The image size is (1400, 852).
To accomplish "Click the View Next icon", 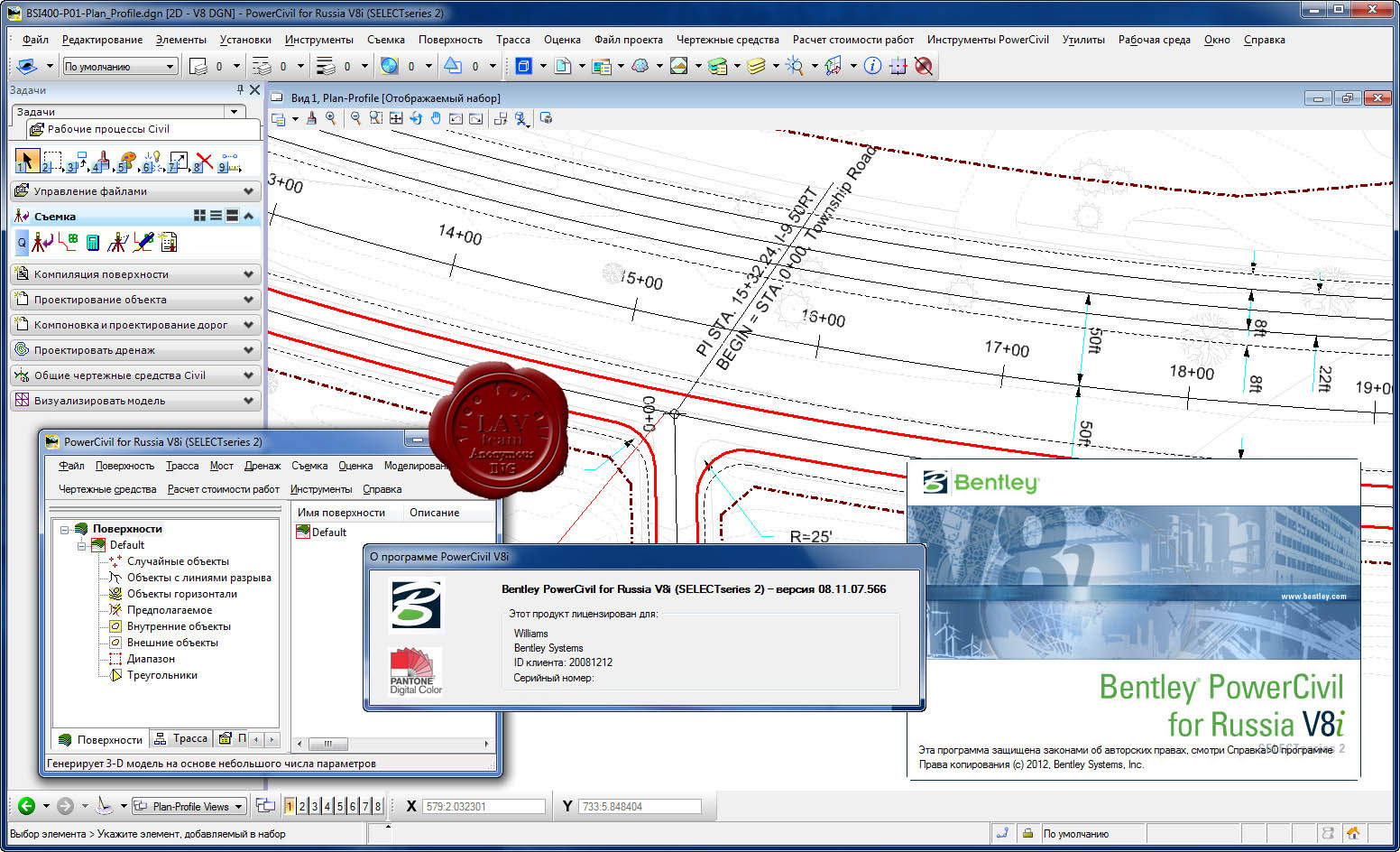I will tap(475, 118).
